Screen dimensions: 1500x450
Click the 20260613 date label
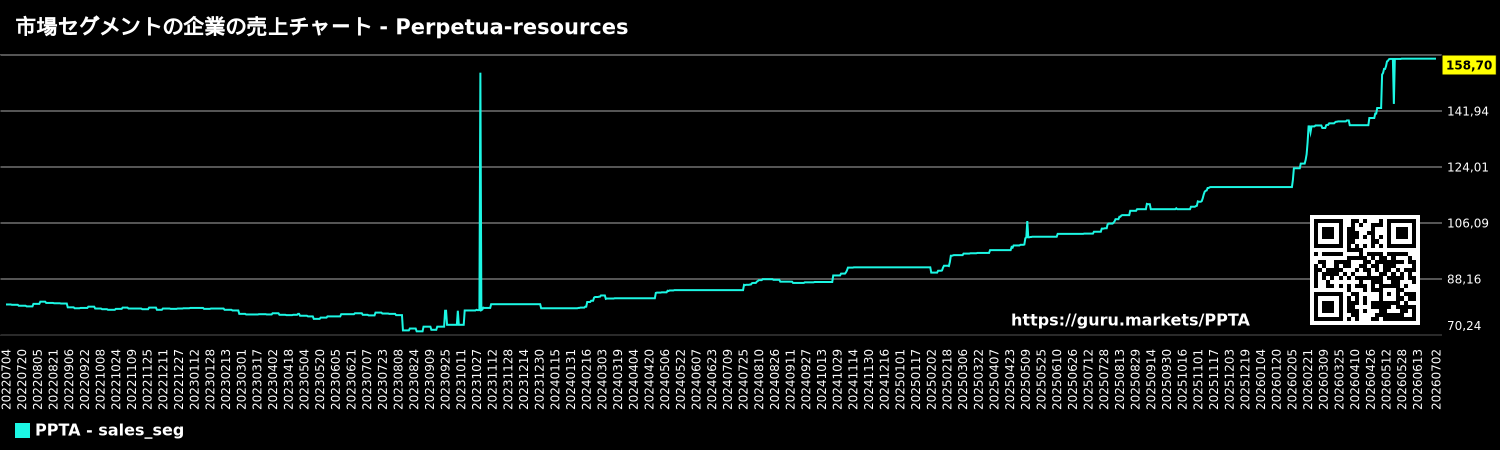[1417, 379]
